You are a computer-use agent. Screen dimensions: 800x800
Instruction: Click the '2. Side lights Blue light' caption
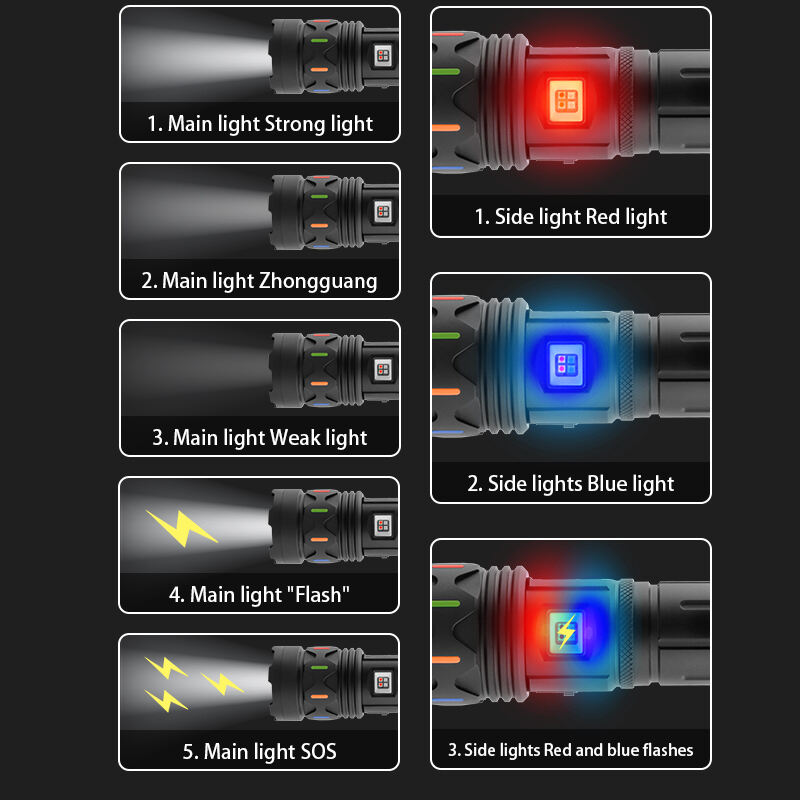570,484
